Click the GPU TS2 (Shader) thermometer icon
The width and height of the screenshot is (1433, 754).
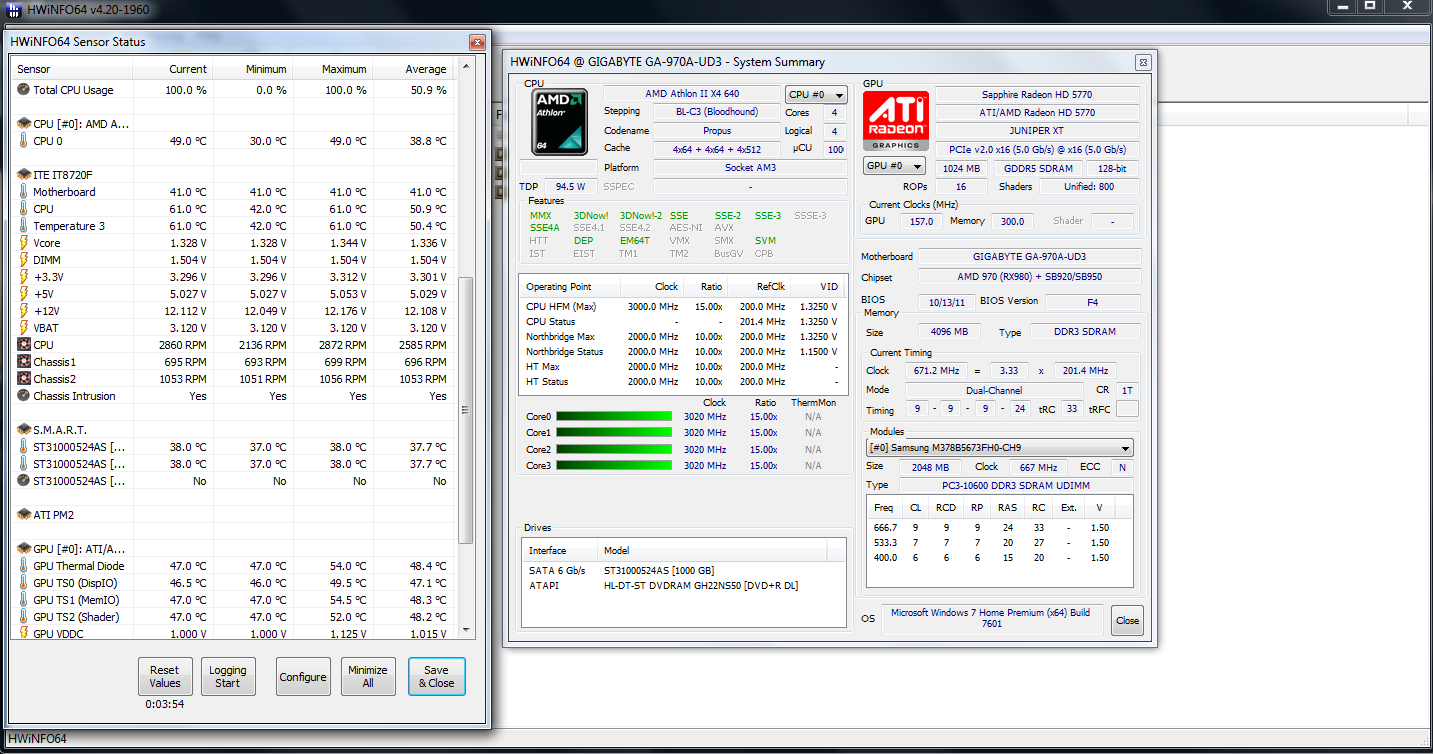tap(24, 617)
